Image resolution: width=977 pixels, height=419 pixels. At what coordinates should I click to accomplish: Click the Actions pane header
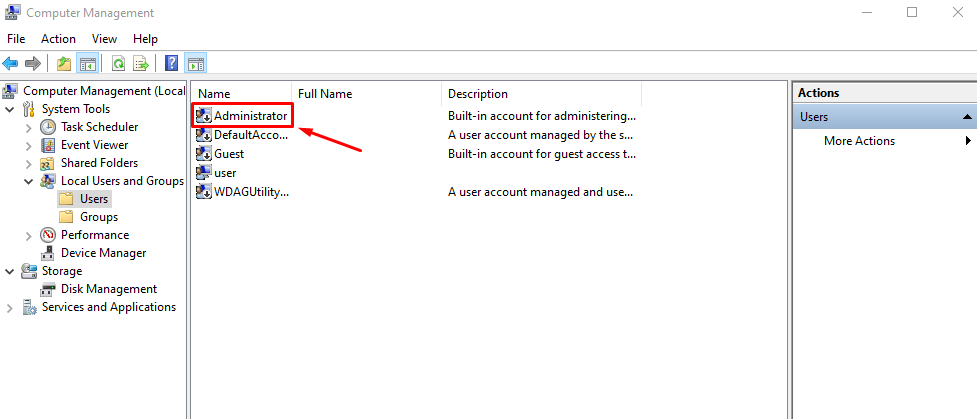(885, 93)
